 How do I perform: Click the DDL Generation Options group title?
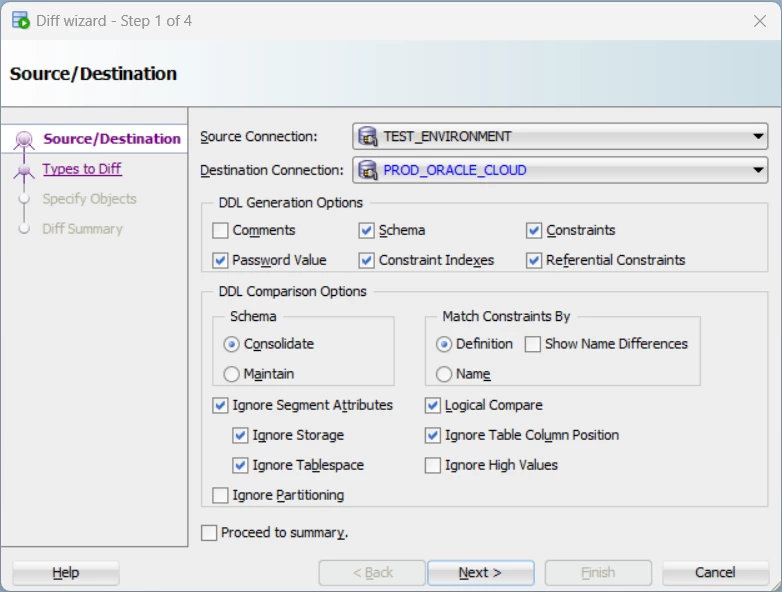[x=290, y=203]
